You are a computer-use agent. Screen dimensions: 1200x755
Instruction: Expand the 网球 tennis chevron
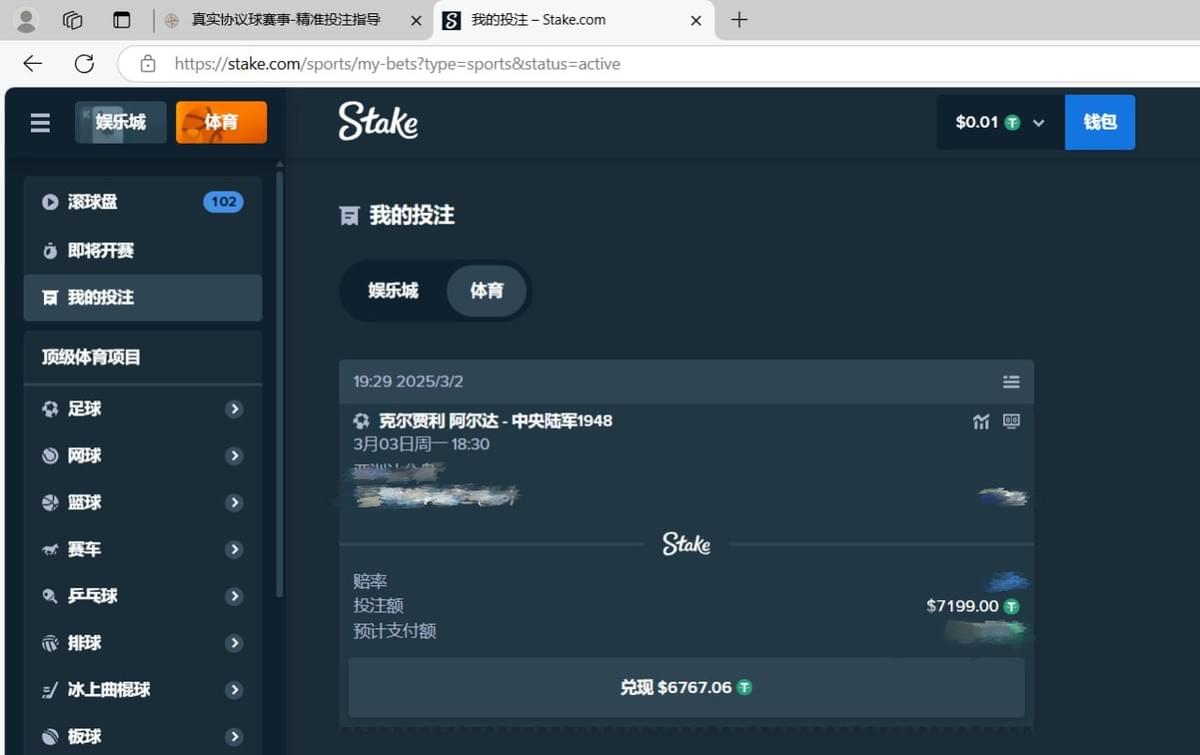click(x=234, y=456)
